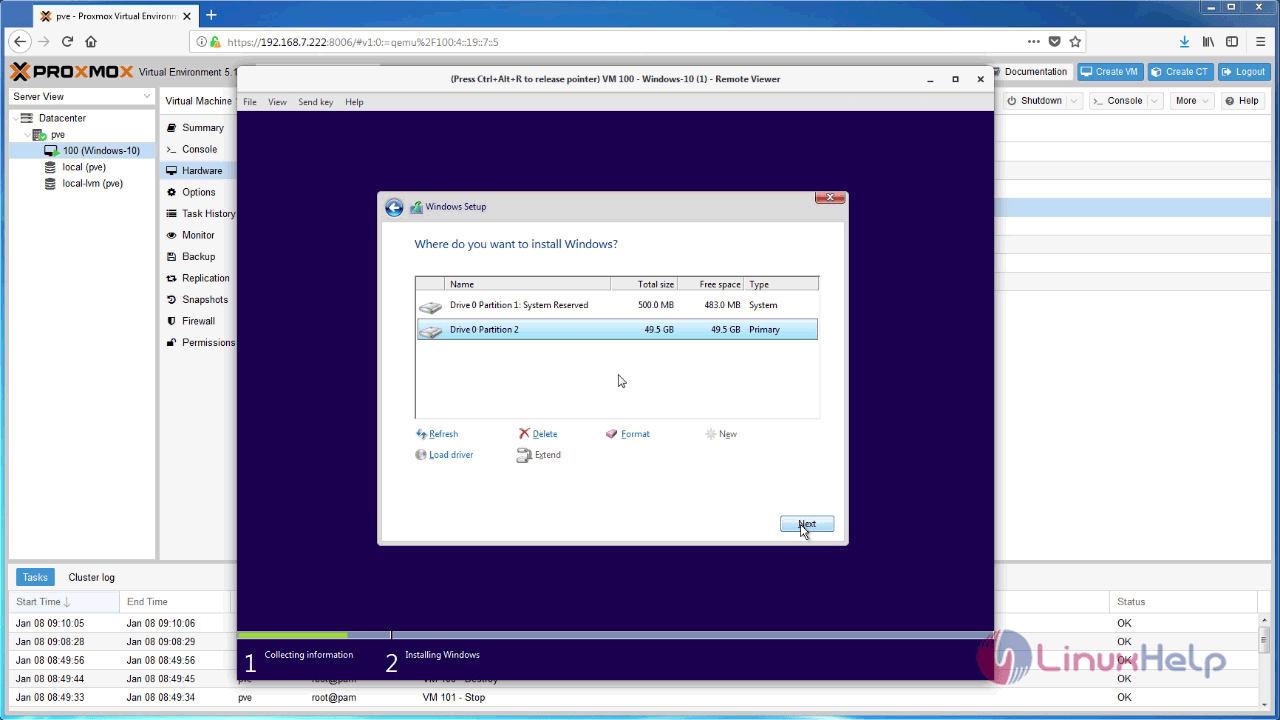
Task: Collapse the Datacenter tree node
Action: tap(14, 118)
